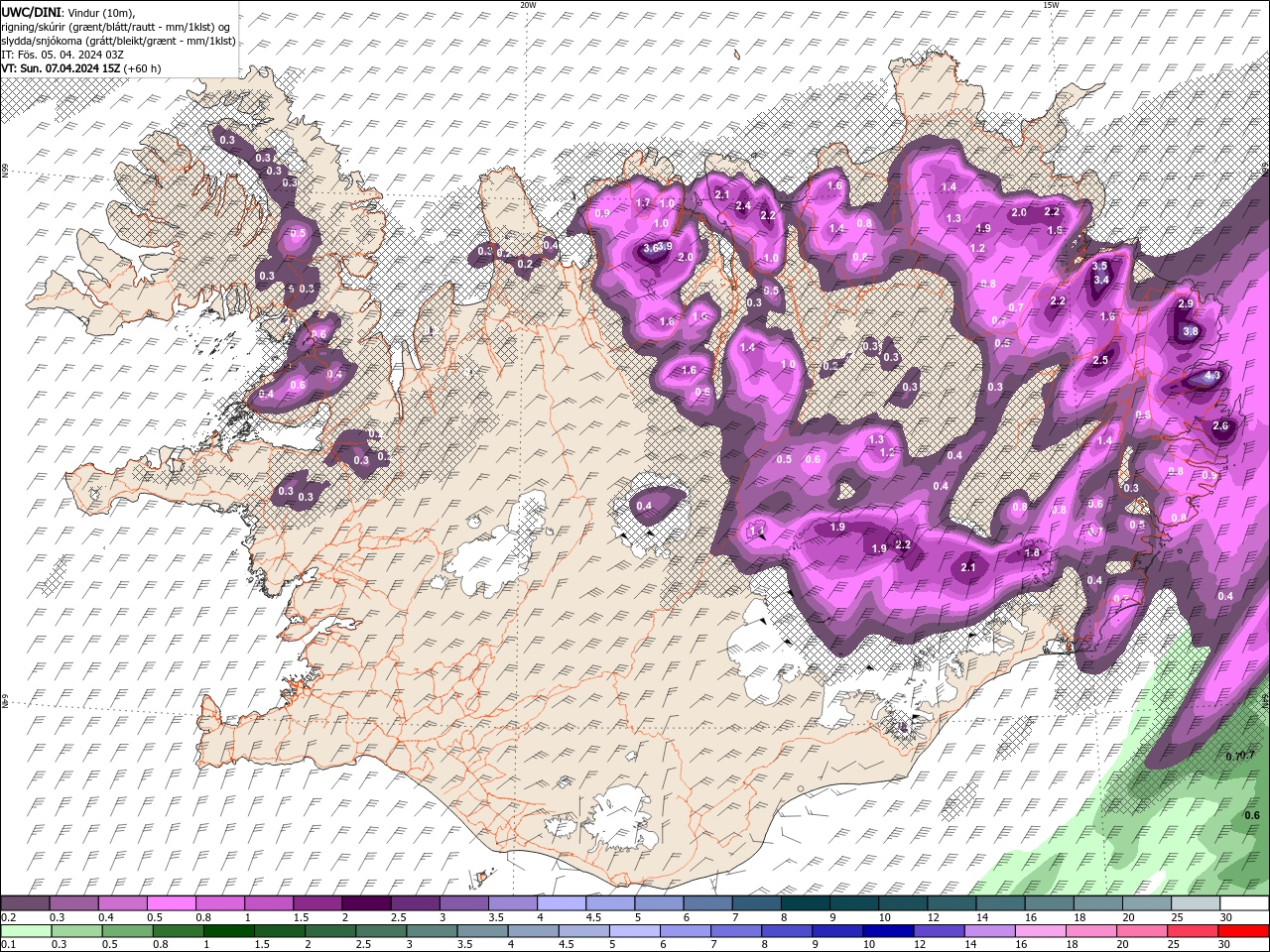The width and height of the screenshot is (1270, 952).
Task: Pick the darkest purple swatch above label 2
Action: tap(367, 902)
